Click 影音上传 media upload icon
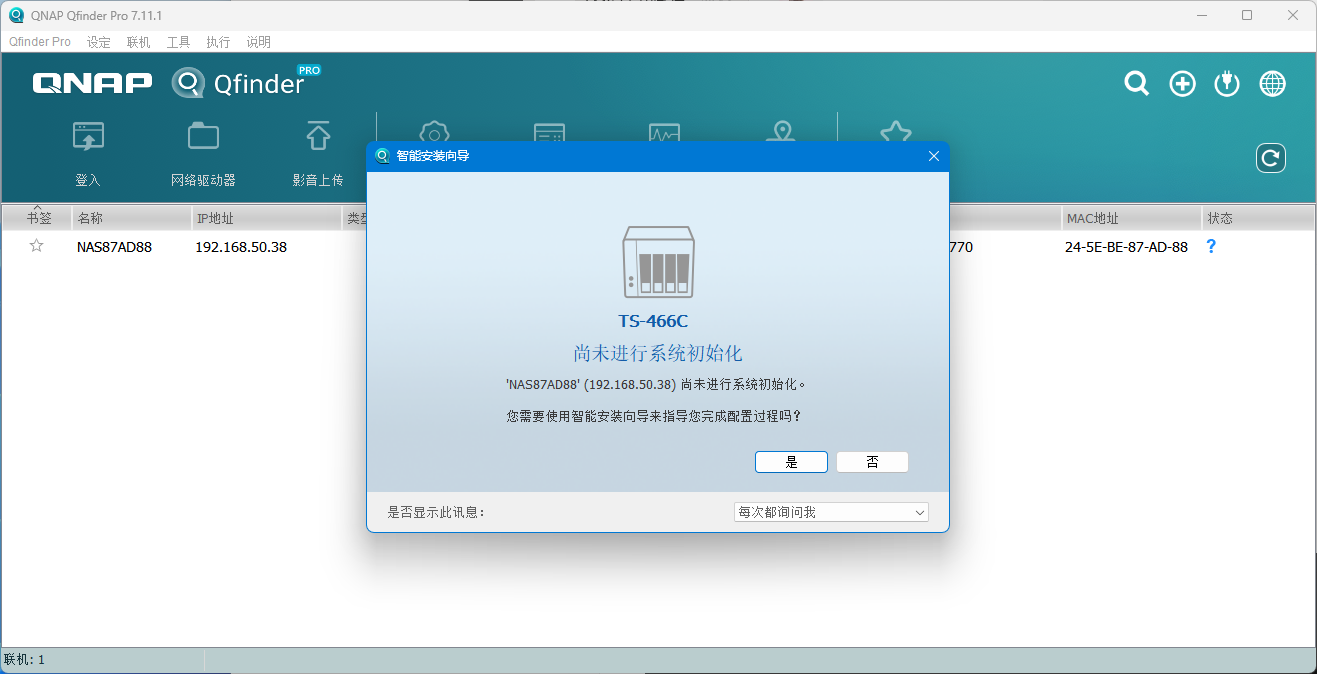 point(318,137)
